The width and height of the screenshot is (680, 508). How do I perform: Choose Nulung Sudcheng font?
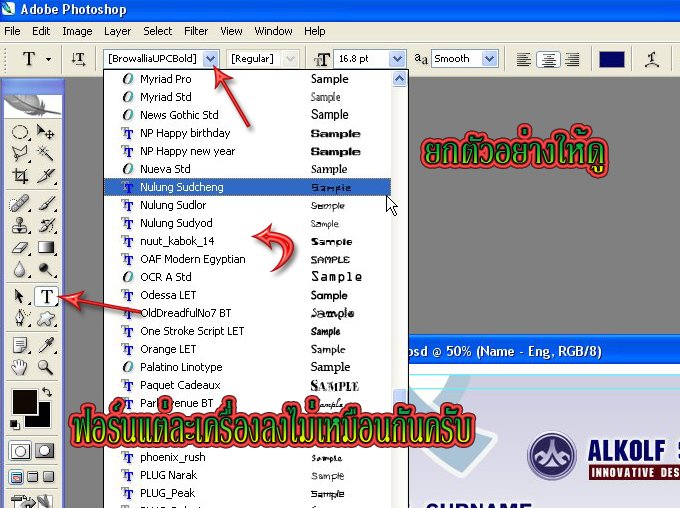(x=247, y=187)
